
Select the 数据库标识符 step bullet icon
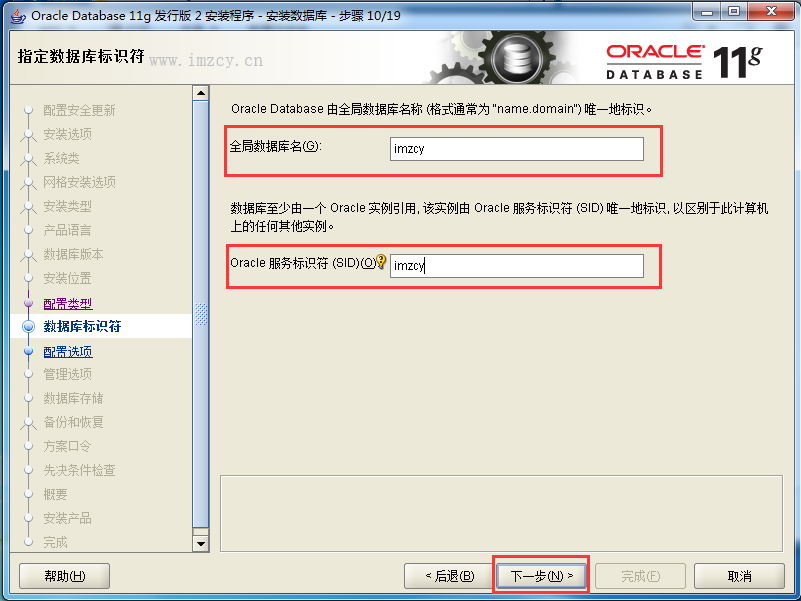click(x=29, y=326)
